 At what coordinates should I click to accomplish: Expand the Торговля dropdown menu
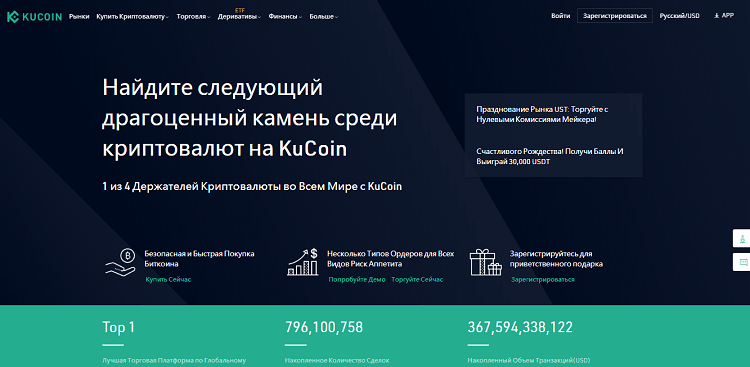193,16
